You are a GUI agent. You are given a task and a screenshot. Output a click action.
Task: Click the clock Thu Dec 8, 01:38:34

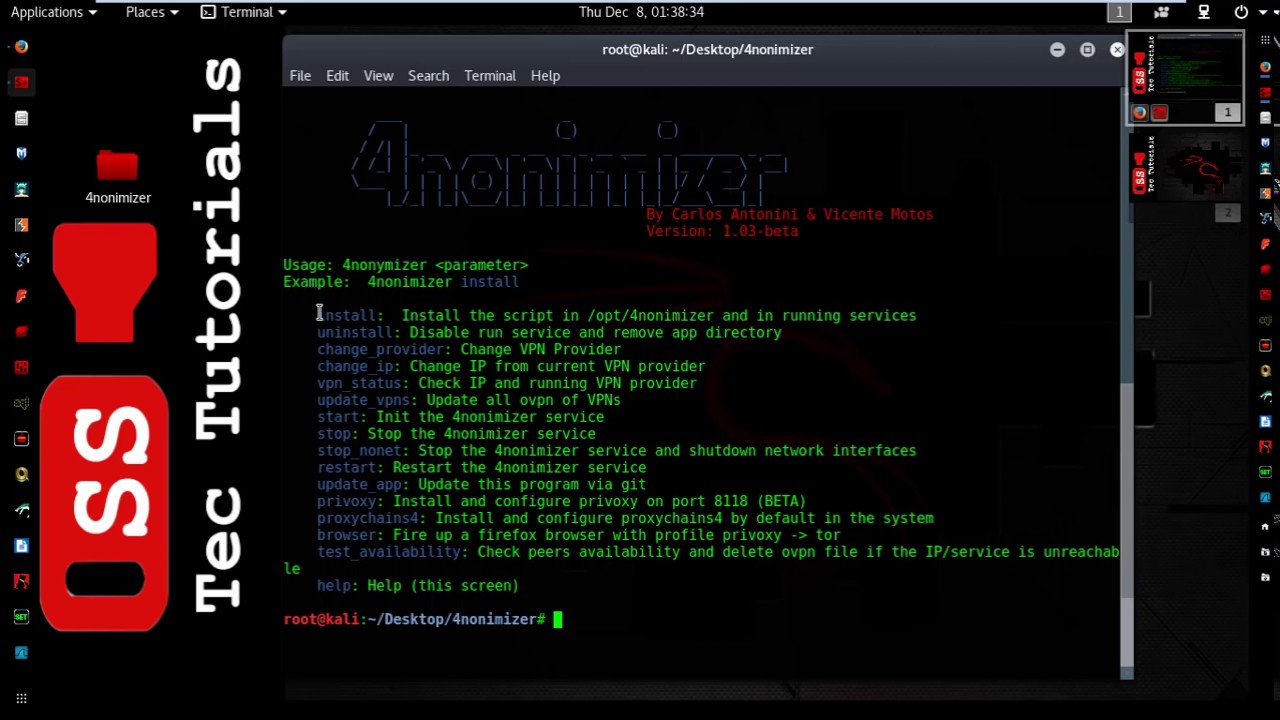(641, 12)
